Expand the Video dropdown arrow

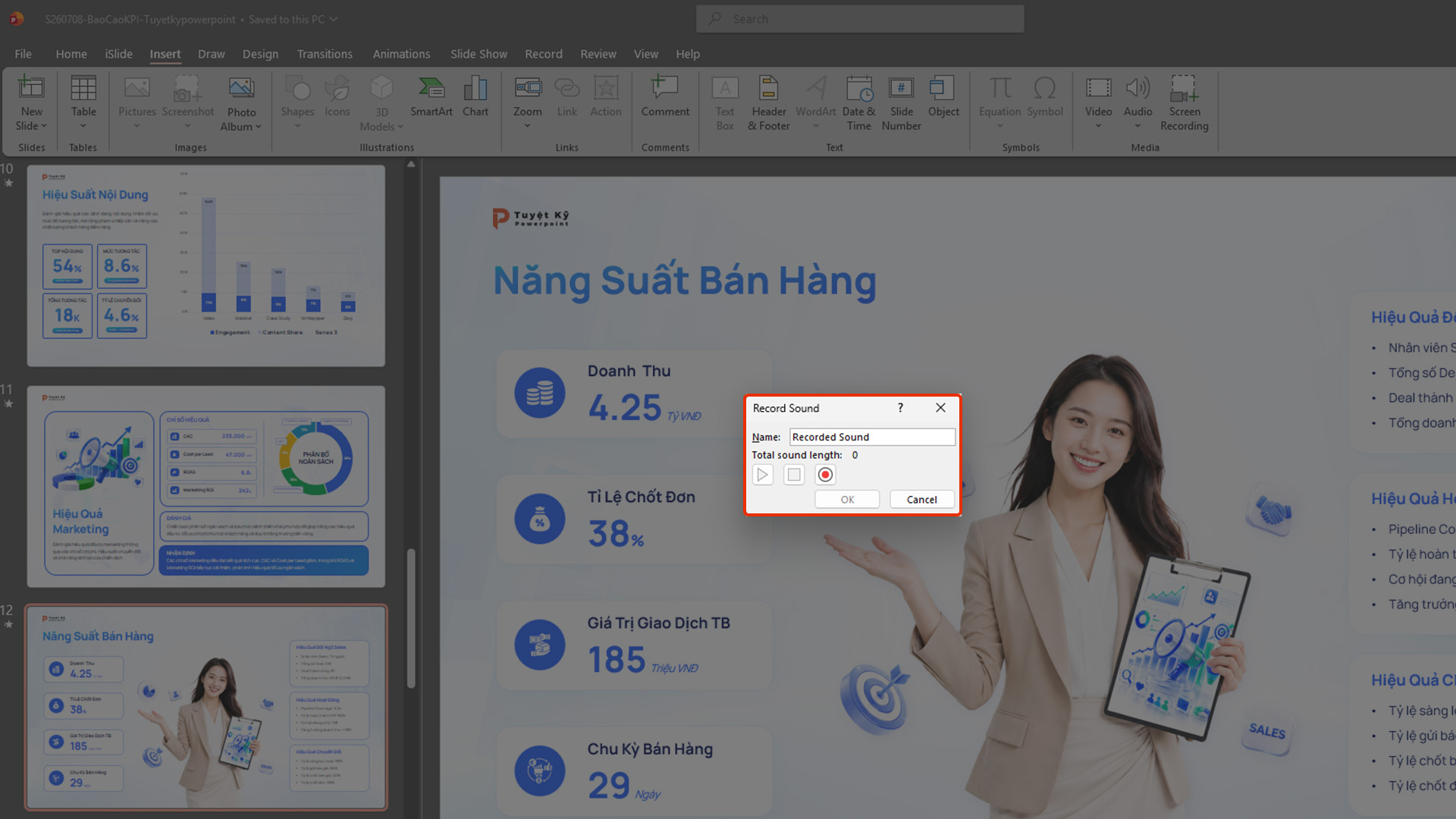coord(1098,126)
